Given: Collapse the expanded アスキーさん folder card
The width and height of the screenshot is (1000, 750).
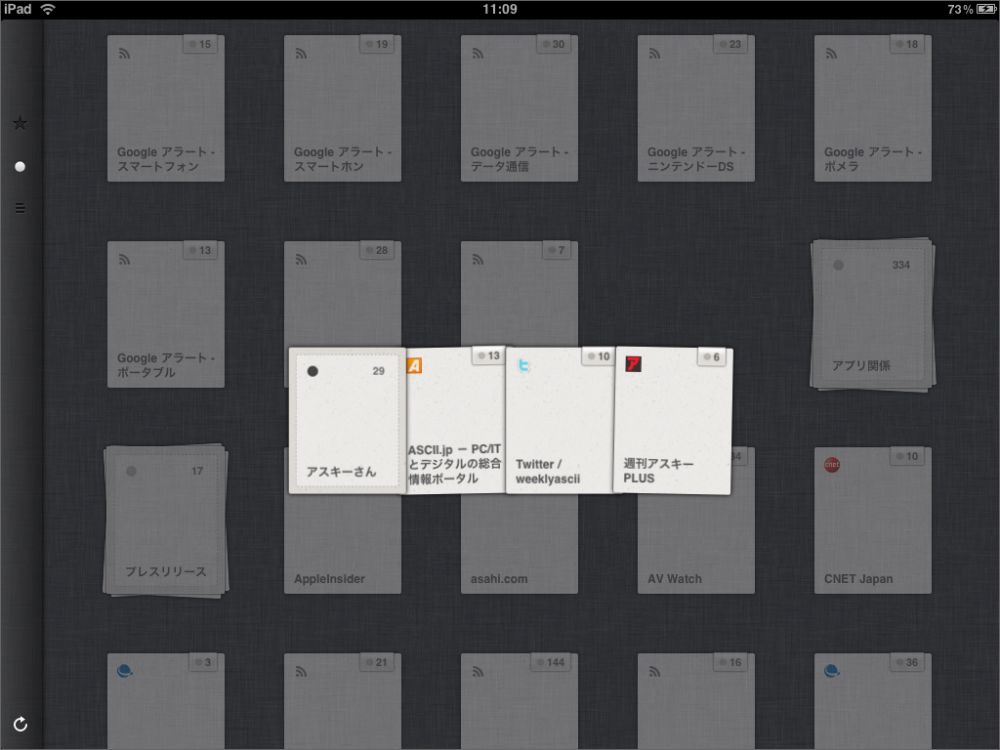Looking at the screenshot, I should click(346, 420).
